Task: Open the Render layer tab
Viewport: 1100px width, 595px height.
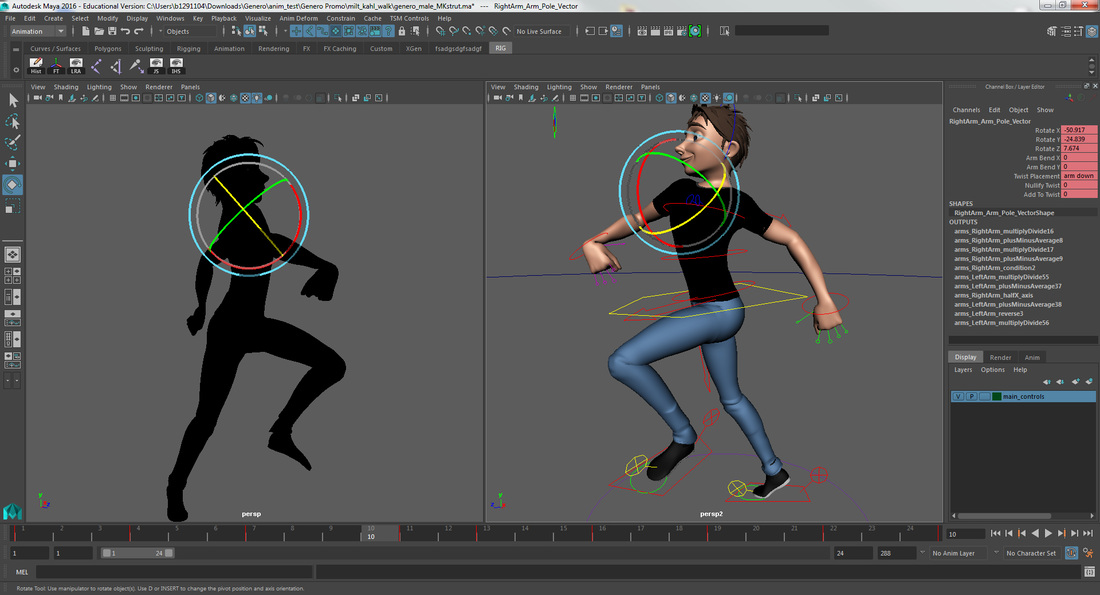Action: point(1000,357)
